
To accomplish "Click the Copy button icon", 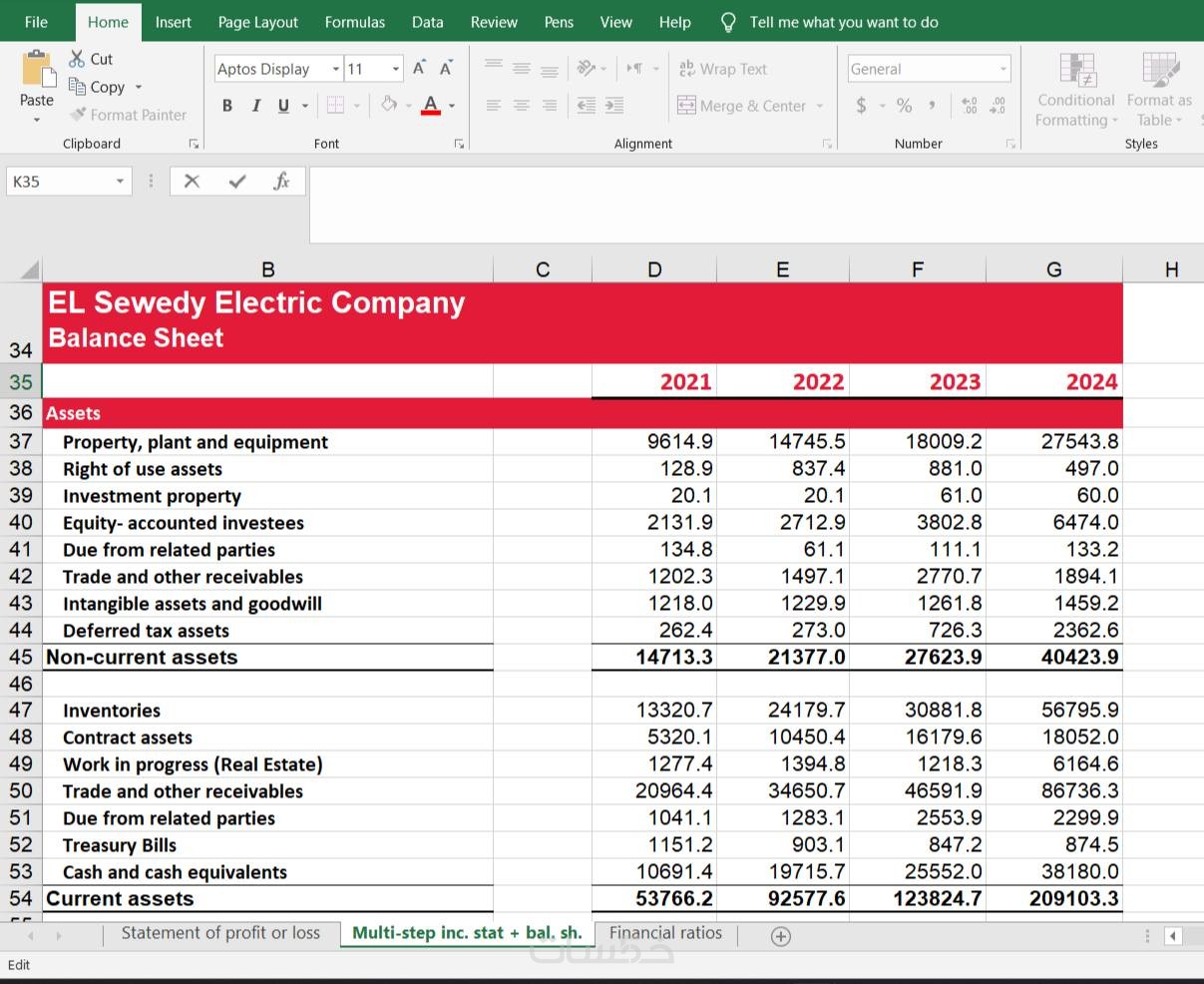I will pyautogui.click(x=77, y=87).
